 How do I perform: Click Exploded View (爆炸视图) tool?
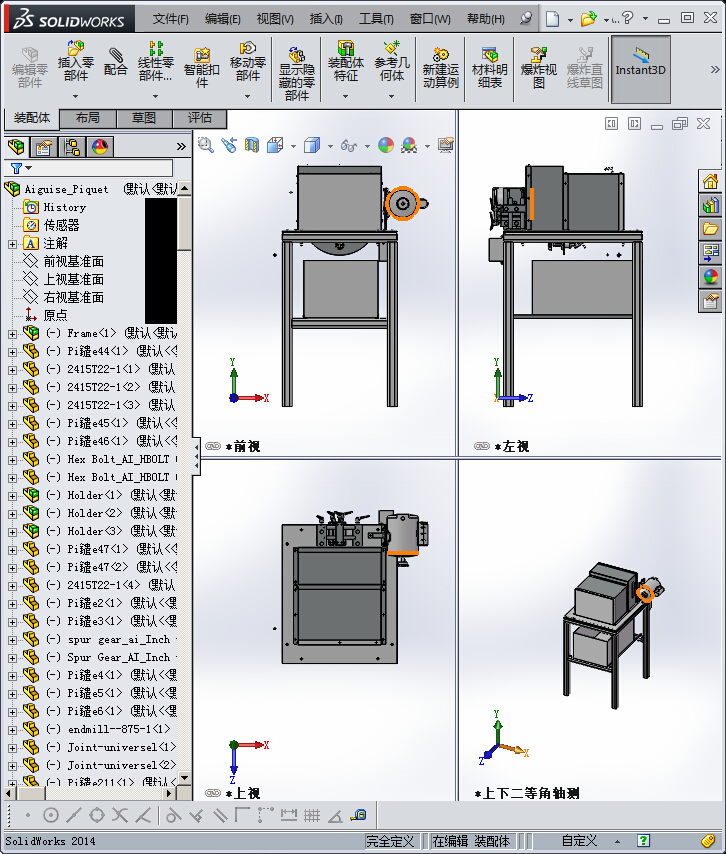click(x=539, y=68)
